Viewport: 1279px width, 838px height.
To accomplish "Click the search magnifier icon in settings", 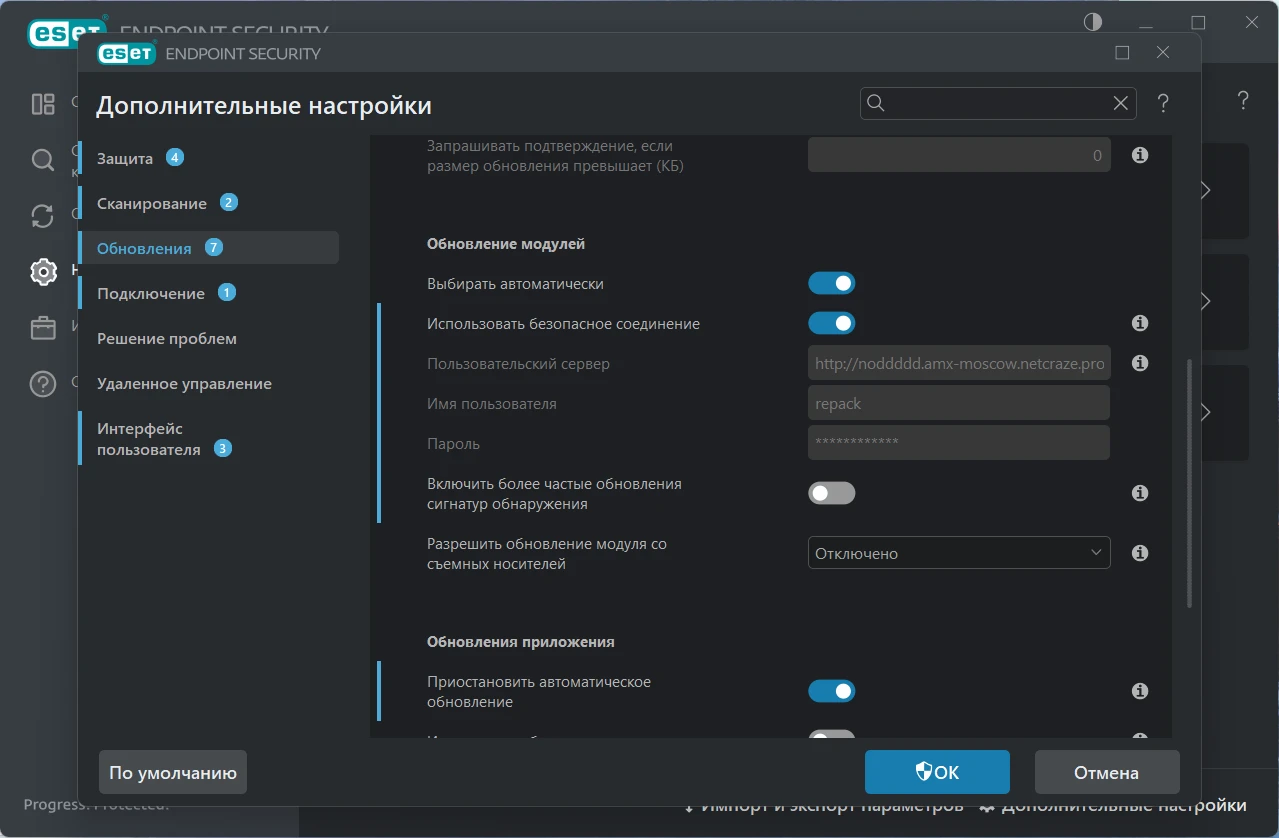I will 876,103.
